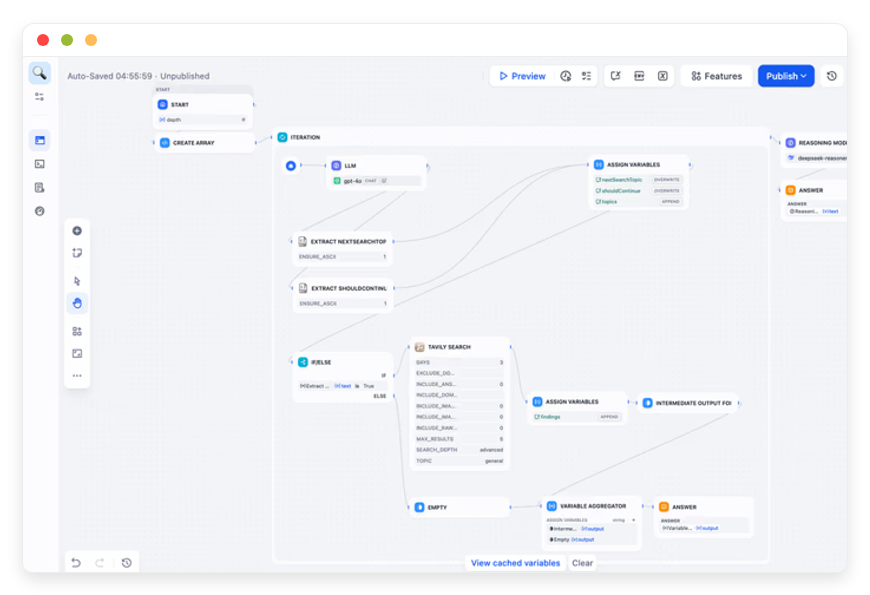Viewport: 870px width, 595px height.
Task: Click the depth variable in START node
Action: pyautogui.click(x=203, y=119)
